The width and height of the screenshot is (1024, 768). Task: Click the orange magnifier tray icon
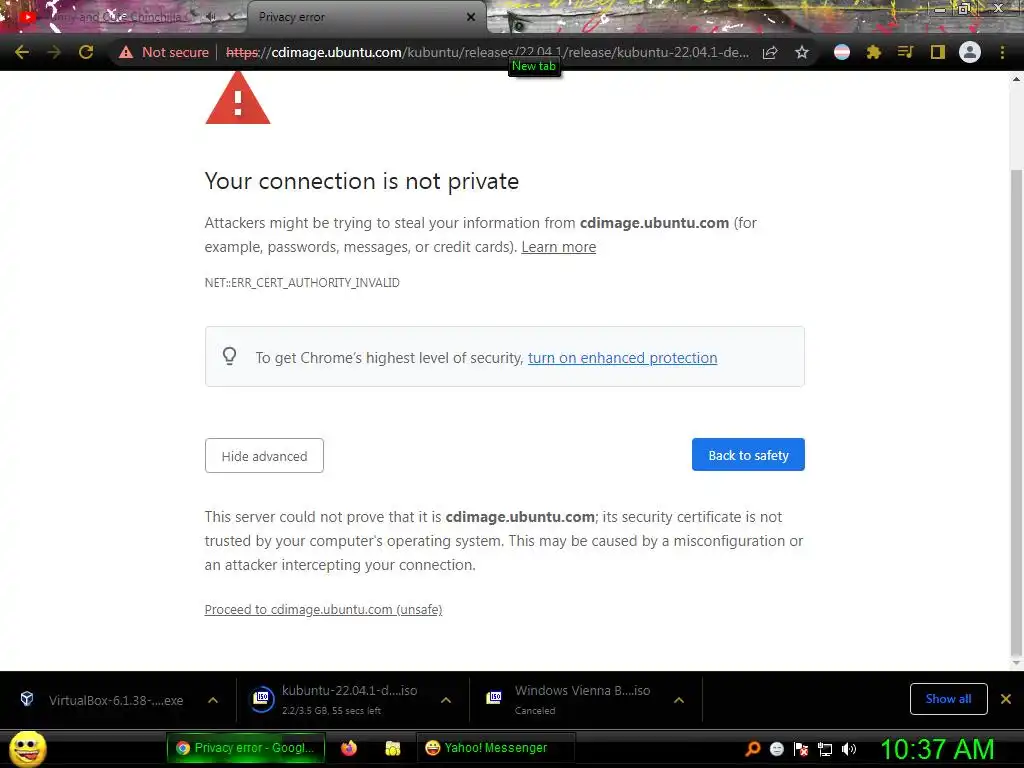(752, 749)
